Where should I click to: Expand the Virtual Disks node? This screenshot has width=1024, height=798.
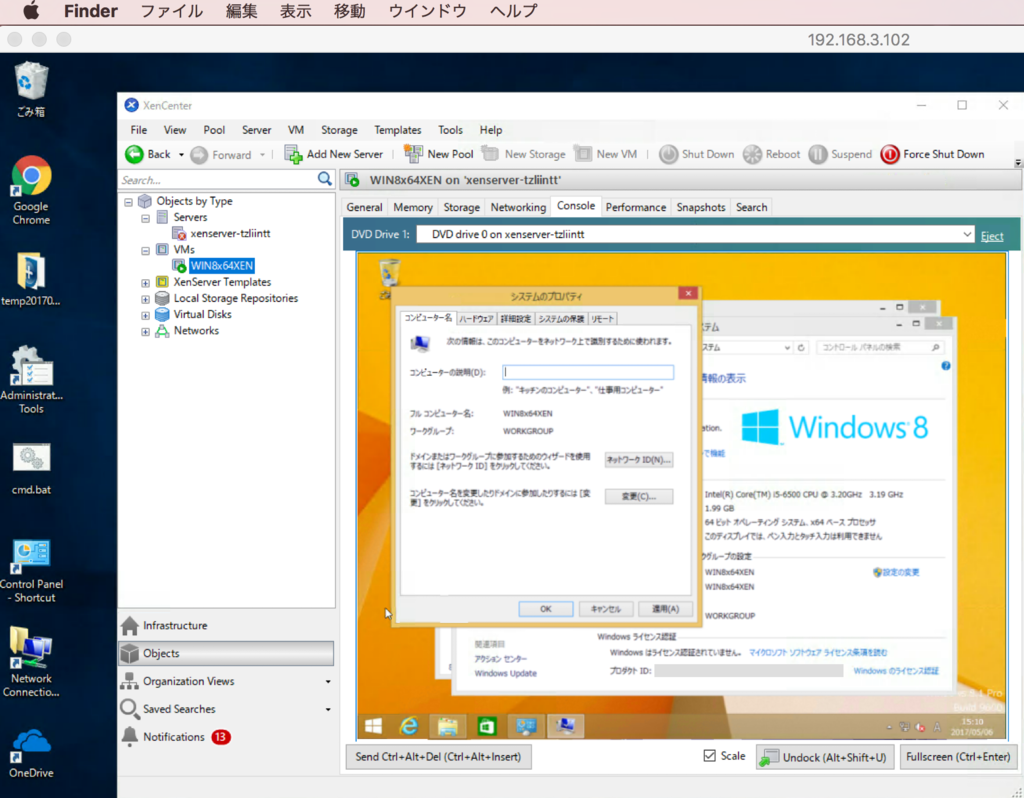[146, 315]
